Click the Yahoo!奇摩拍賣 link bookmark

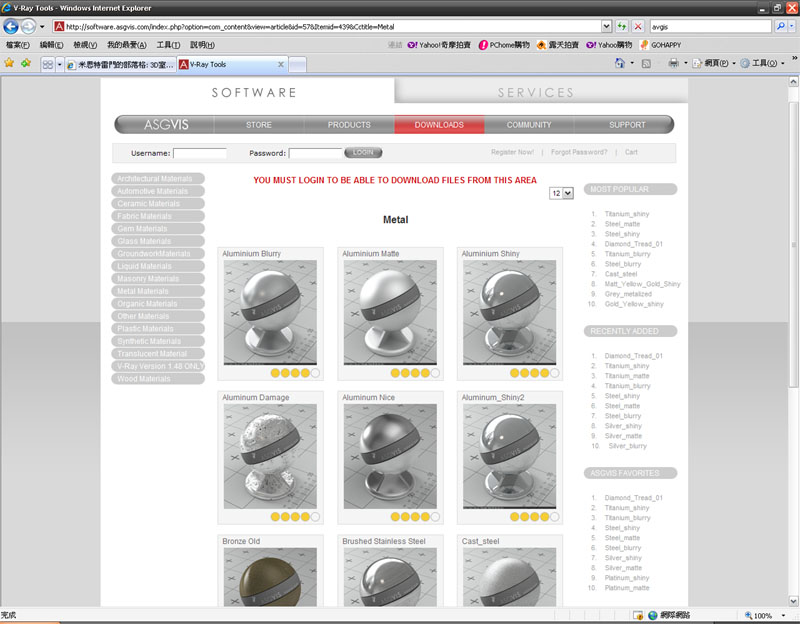point(439,45)
